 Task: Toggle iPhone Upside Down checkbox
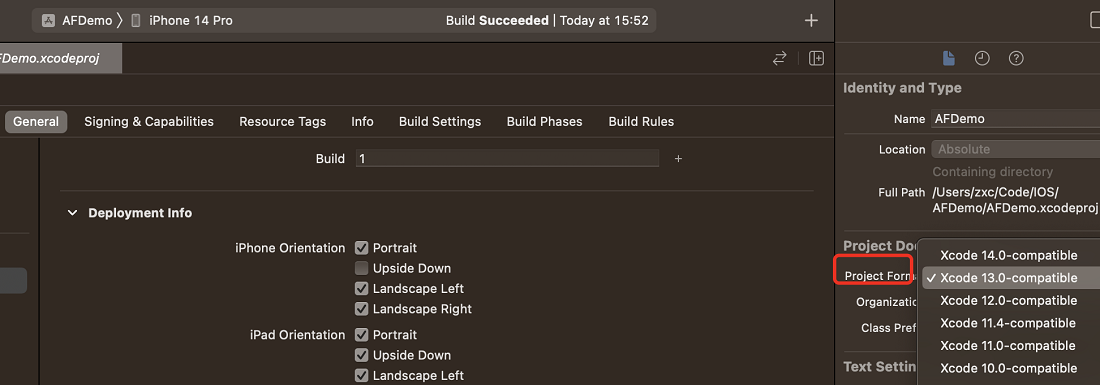click(362, 268)
